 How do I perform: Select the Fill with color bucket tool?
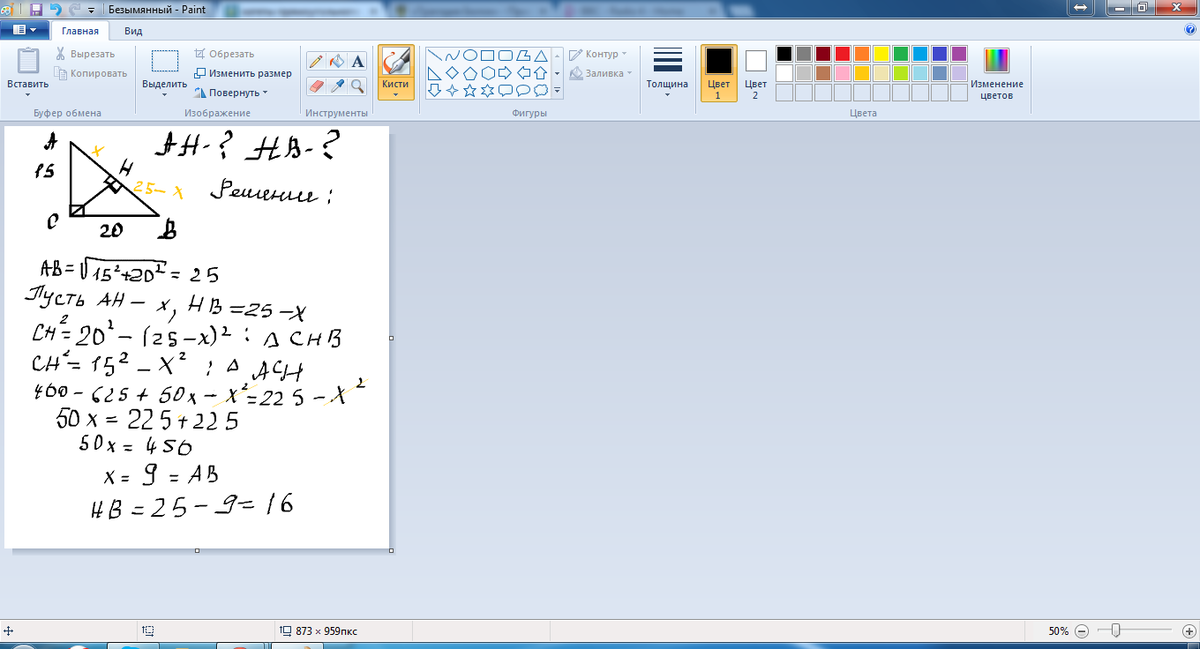(x=337, y=61)
